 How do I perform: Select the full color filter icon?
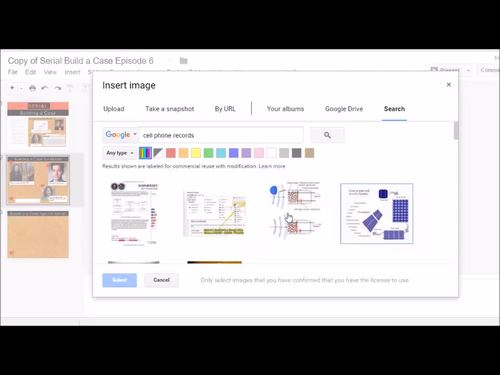tap(145, 153)
